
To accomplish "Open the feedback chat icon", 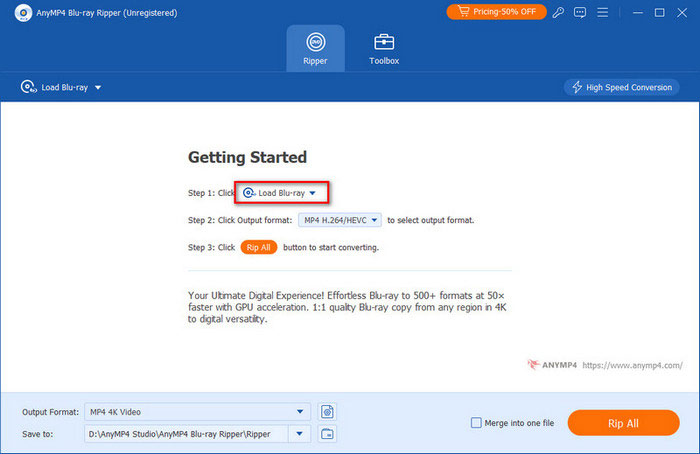I will click(580, 12).
